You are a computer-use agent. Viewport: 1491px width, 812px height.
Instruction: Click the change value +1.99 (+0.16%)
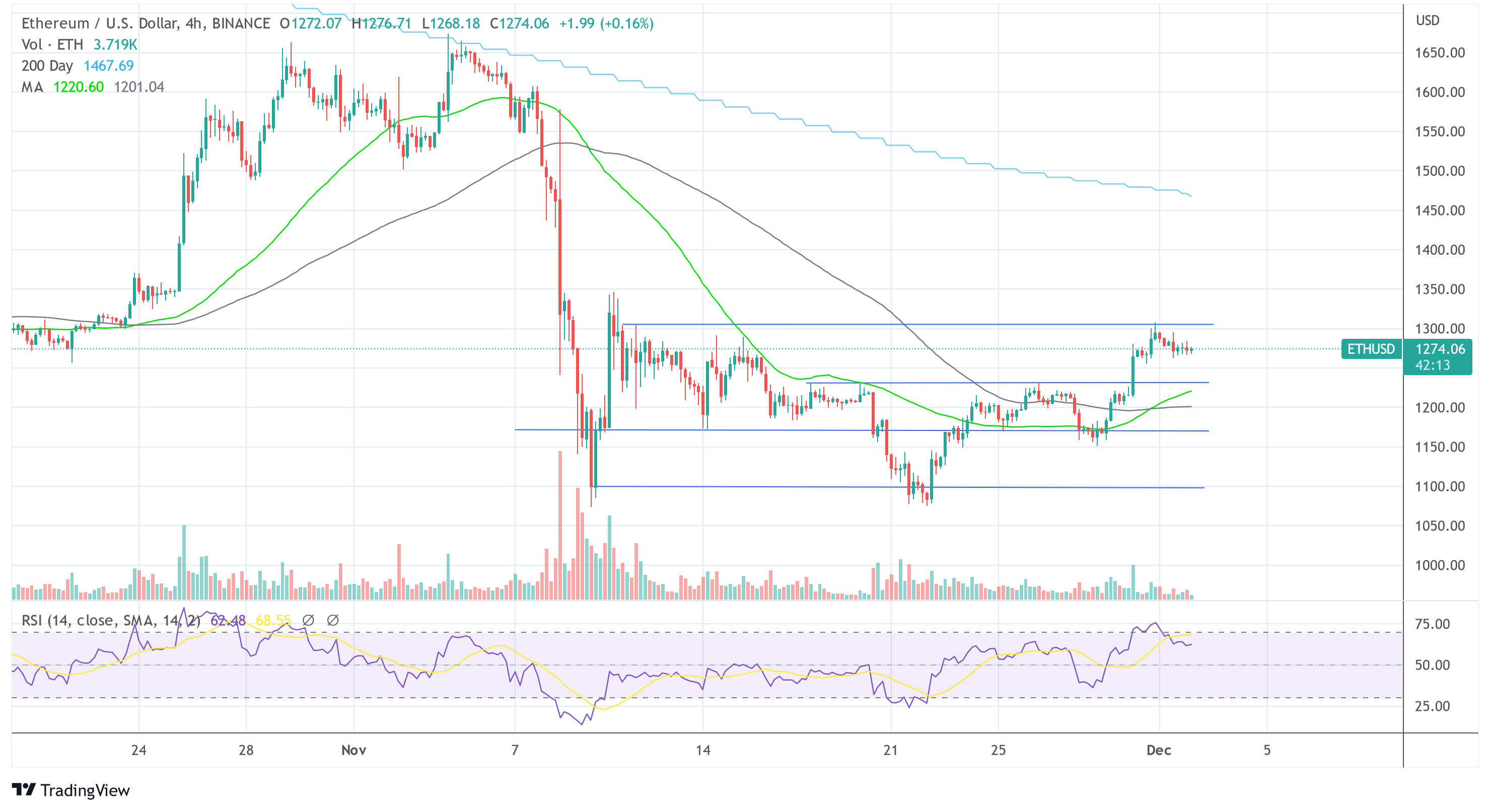606,23
